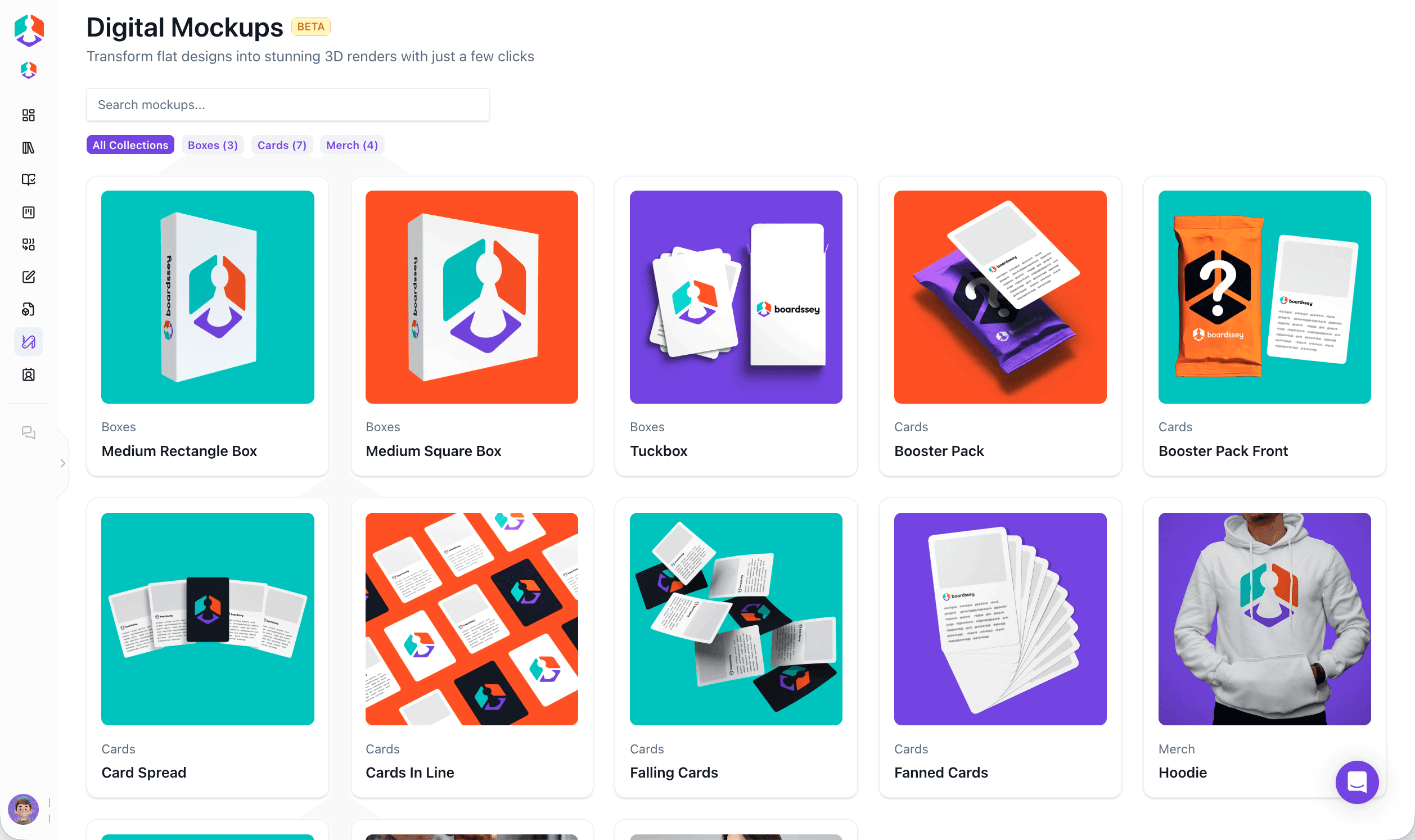
Task: Open the library books icon in sidebar
Action: tap(28, 148)
